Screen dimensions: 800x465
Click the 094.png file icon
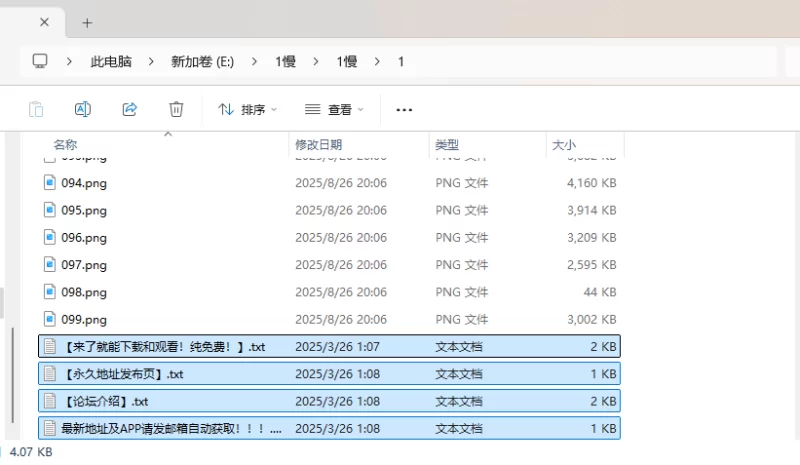coord(49,182)
